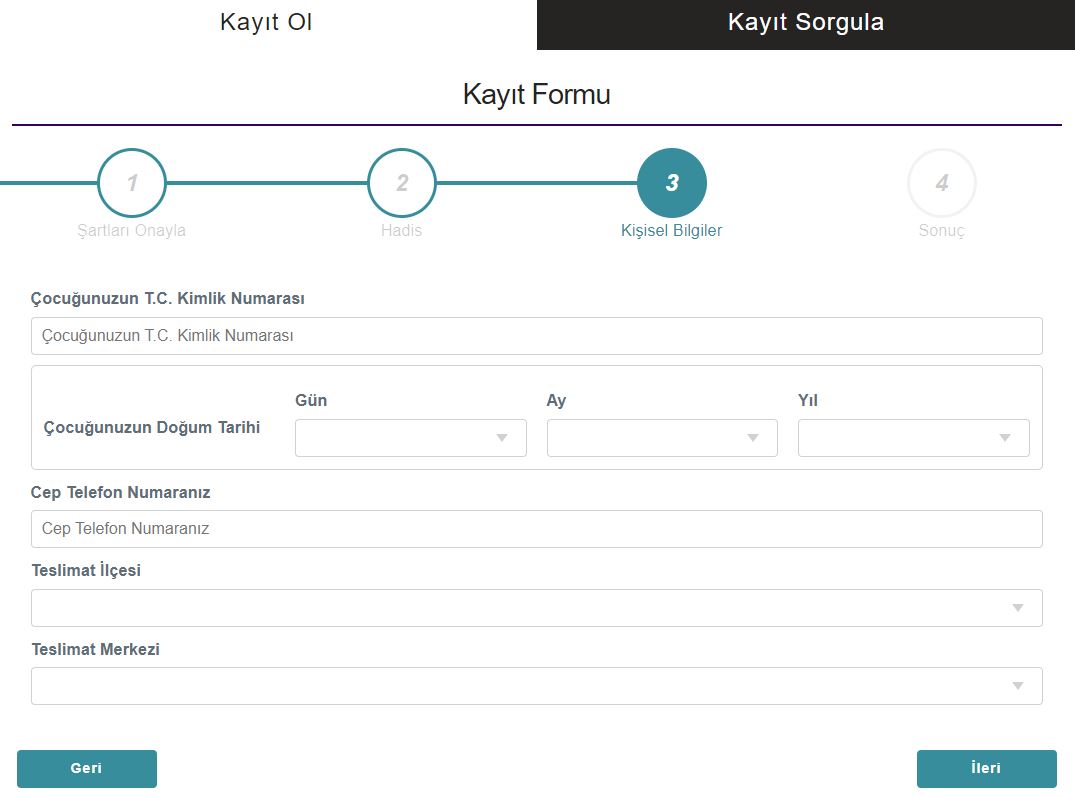
Task: Open the Yıl dropdown list
Action: (x=913, y=438)
